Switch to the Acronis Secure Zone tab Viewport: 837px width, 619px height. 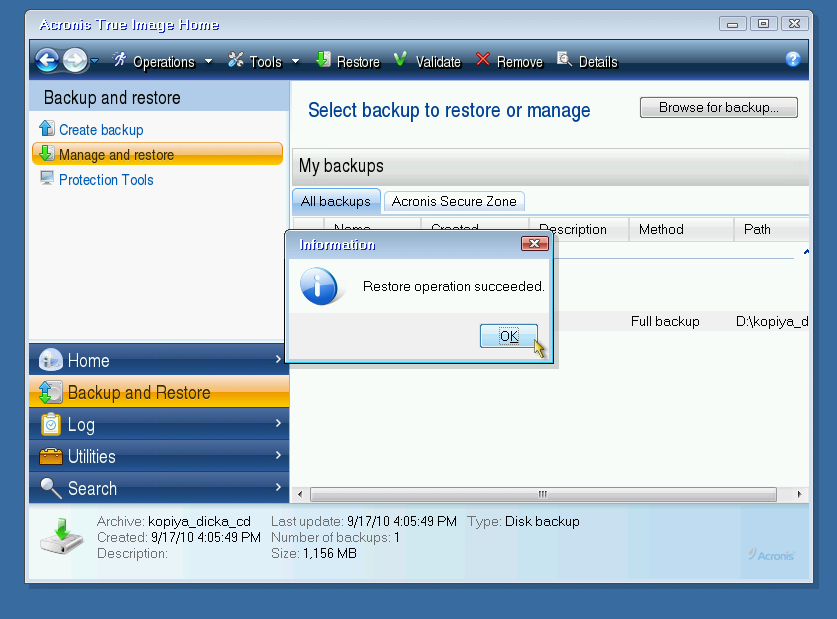click(x=454, y=201)
